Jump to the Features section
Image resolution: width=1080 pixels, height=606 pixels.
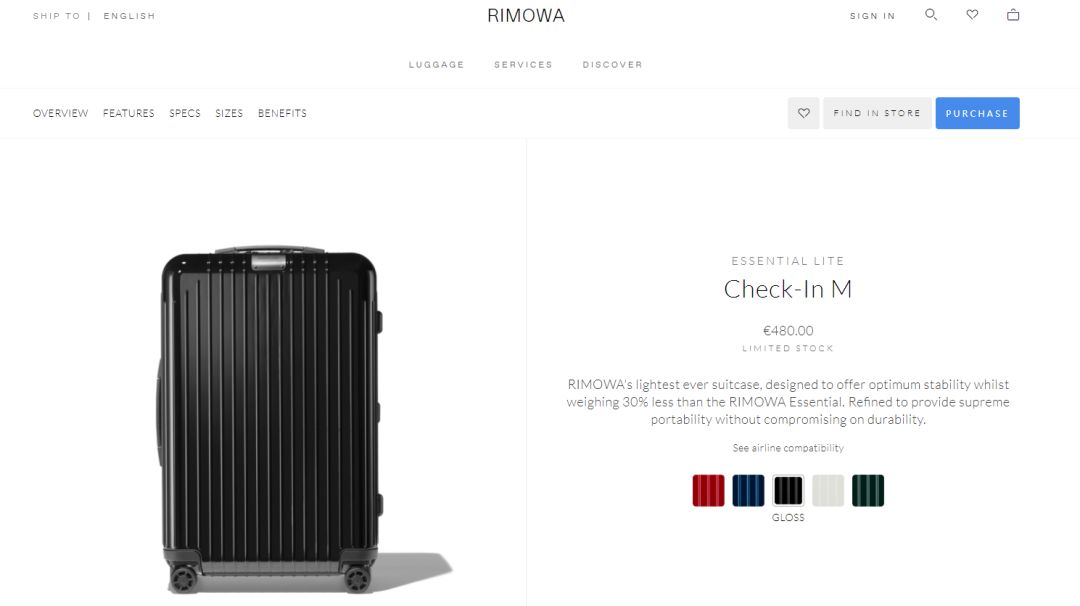[x=129, y=113]
